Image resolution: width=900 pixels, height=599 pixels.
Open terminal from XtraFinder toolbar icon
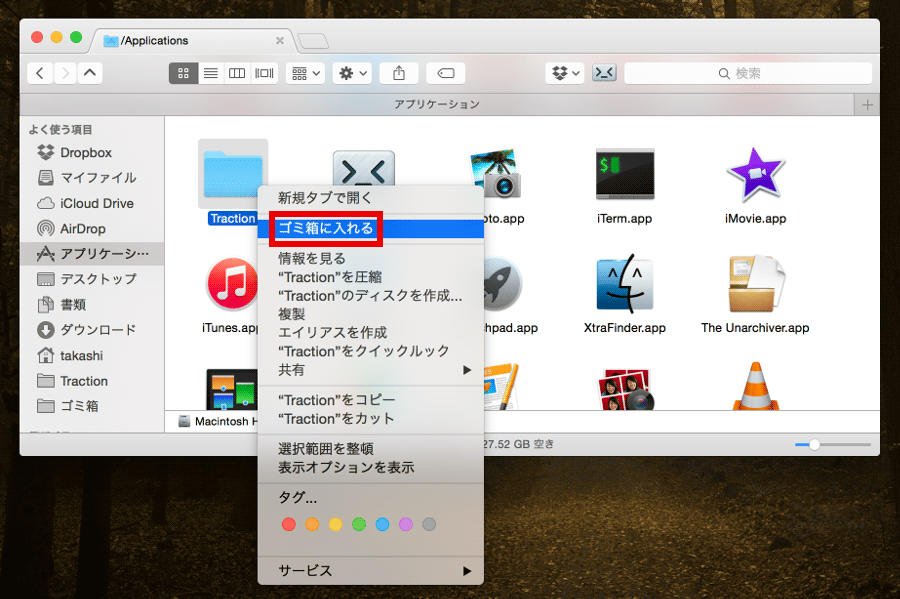[x=604, y=73]
